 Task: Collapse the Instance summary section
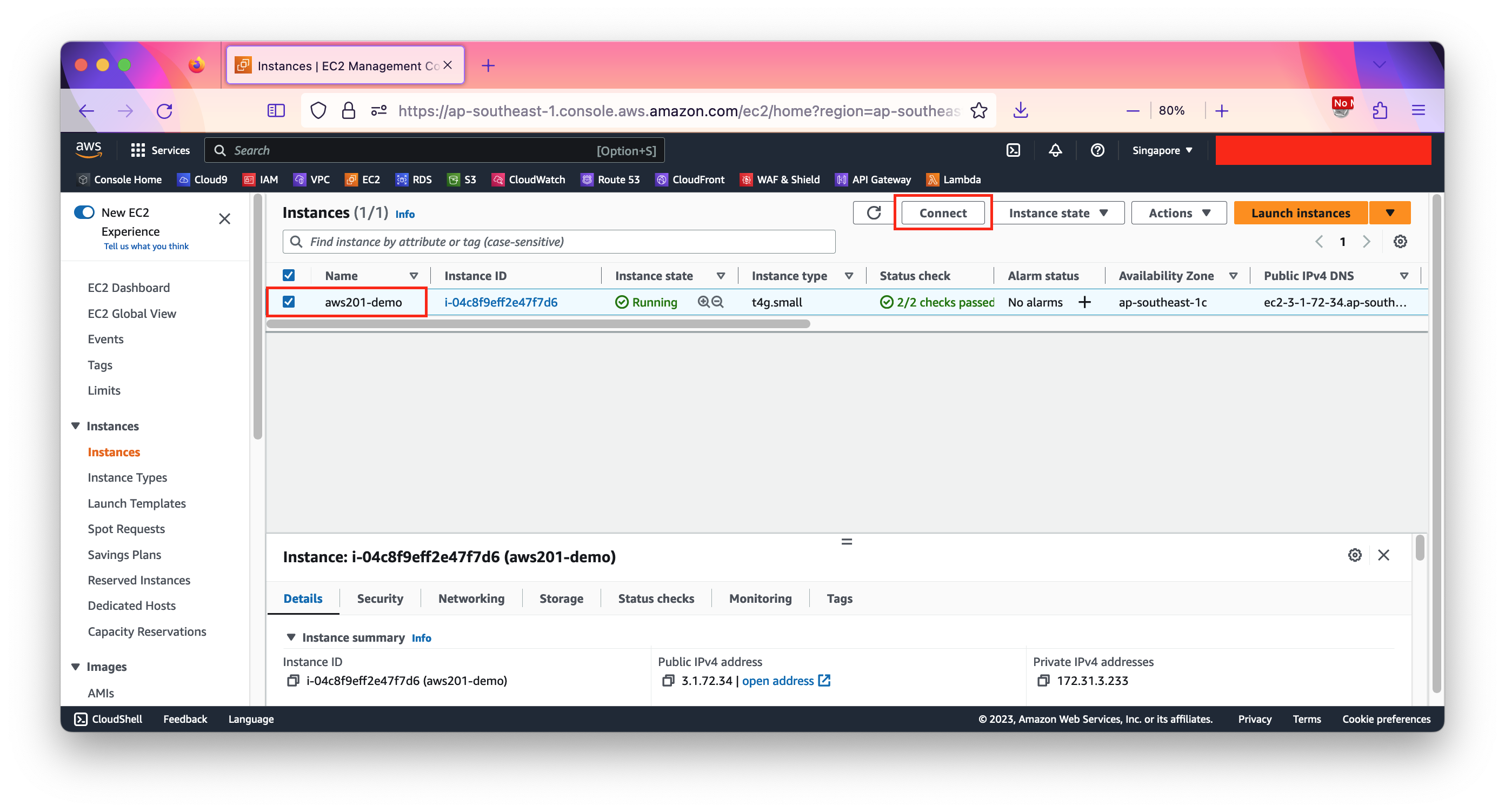(x=290, y=637)
